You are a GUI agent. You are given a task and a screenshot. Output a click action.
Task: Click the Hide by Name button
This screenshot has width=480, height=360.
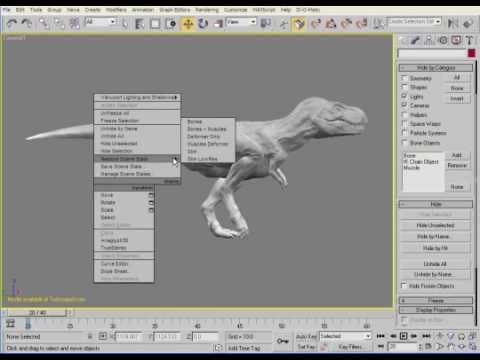(x=435, y=236)
